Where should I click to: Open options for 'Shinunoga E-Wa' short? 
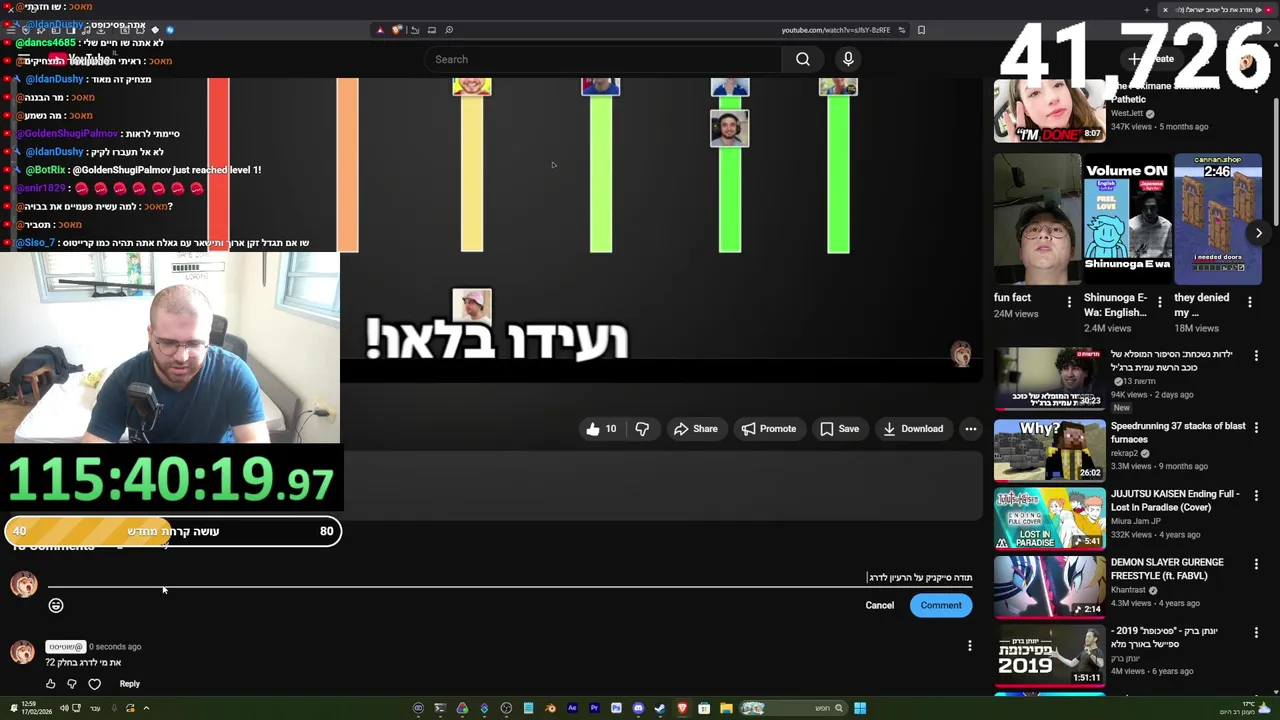point(1160,302)
